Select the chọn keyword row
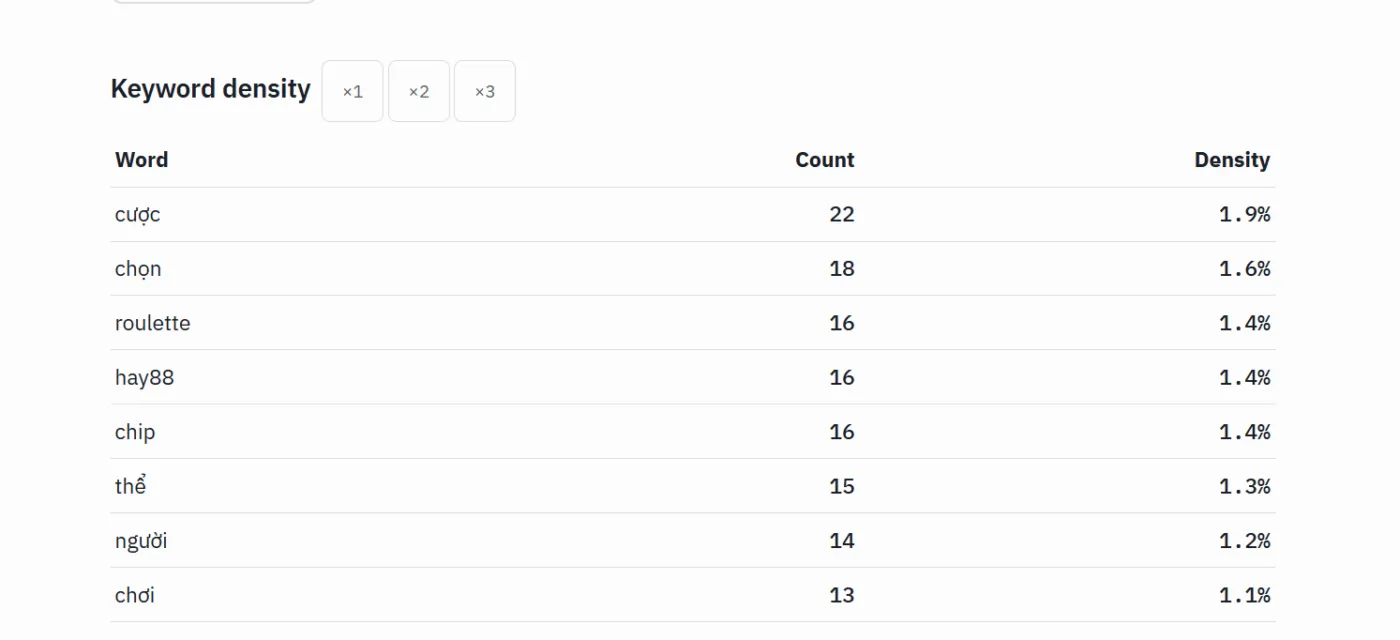1400x640 pixels. [x=693, y=269]
